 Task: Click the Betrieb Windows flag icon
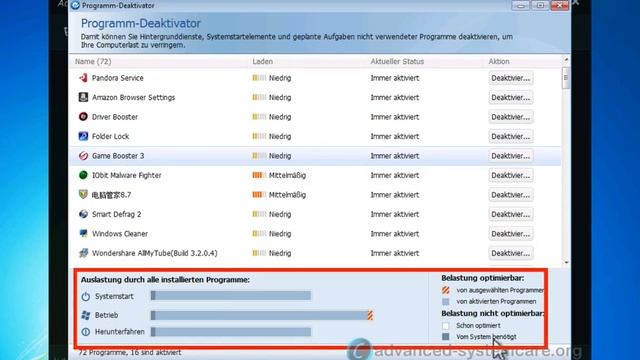pos(86,315)
